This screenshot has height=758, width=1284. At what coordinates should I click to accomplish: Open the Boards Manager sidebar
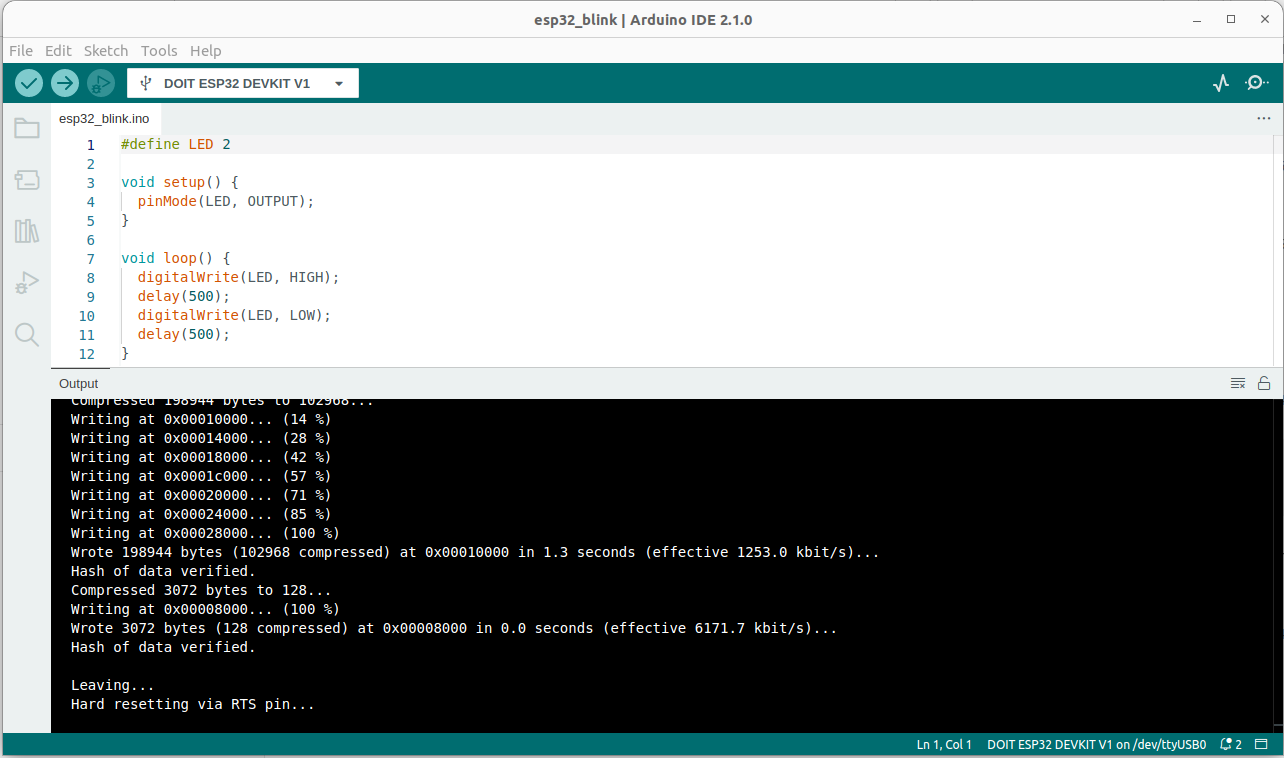point(27,180)
